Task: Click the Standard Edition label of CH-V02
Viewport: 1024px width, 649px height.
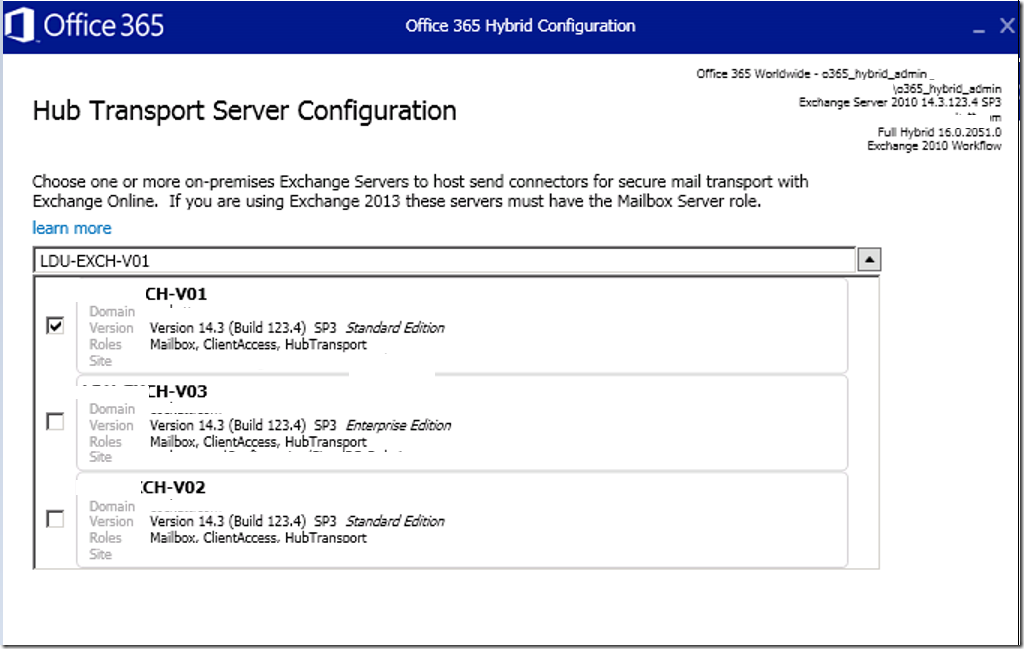Action: point(395,521)
